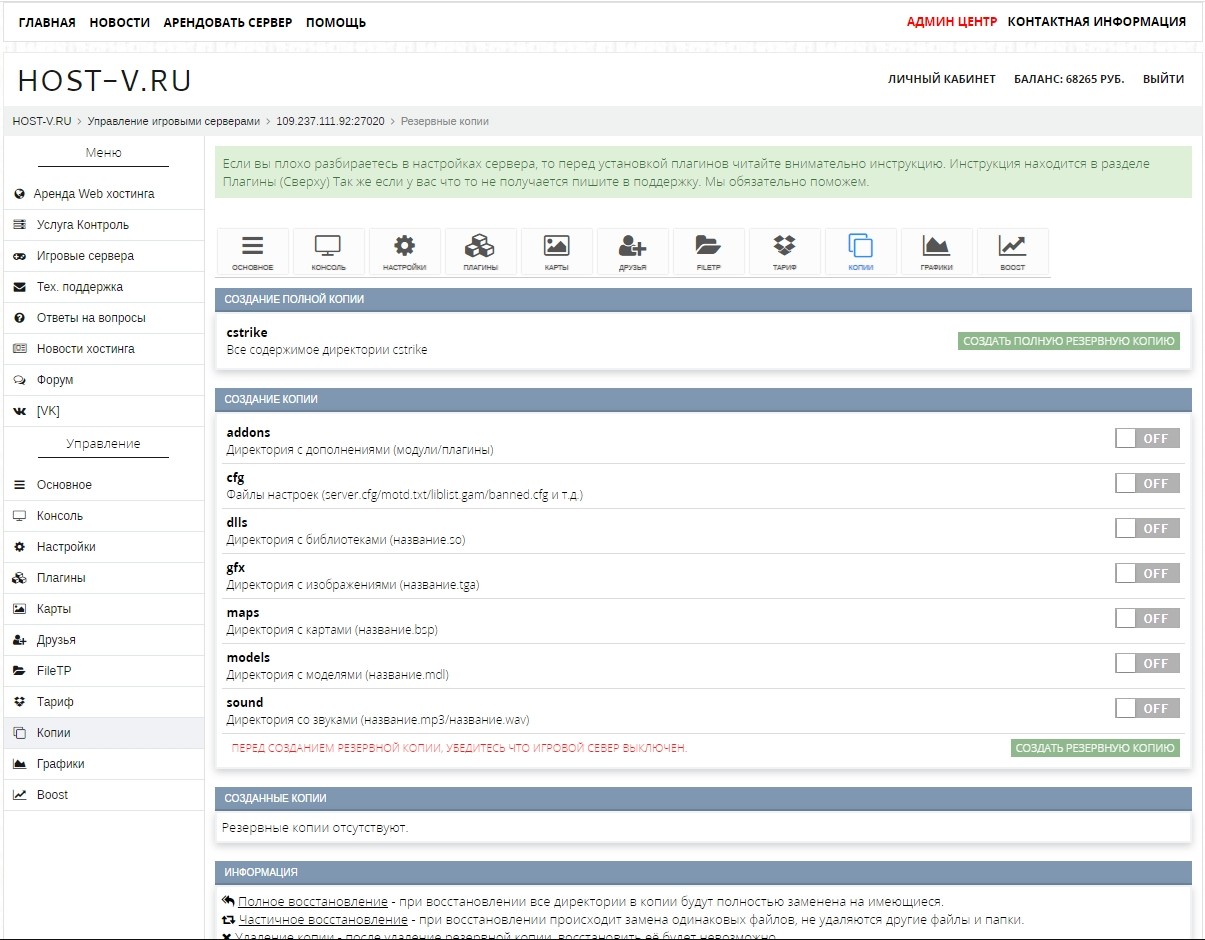
Task: Open the Личный кабинет link
Action: click(941, 79)
